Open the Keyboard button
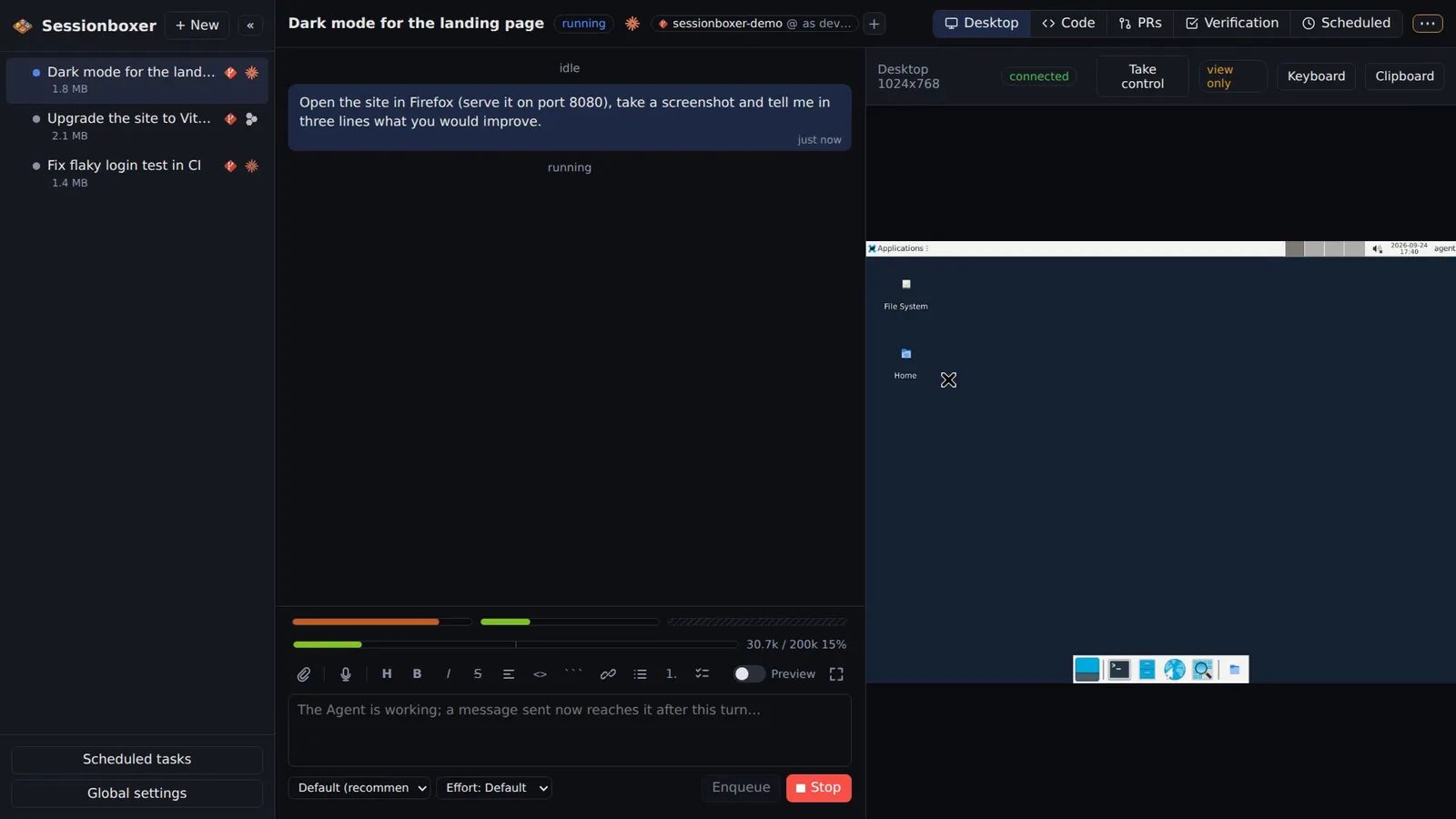The image size is (1456, 819). coord(1316,76)
